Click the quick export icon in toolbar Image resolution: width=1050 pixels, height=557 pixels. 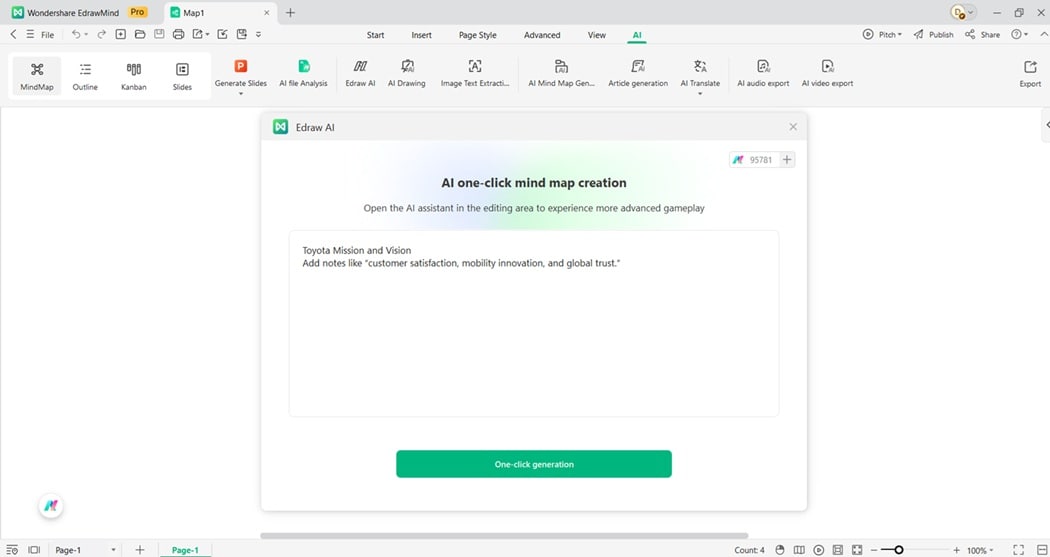(198, 34)
